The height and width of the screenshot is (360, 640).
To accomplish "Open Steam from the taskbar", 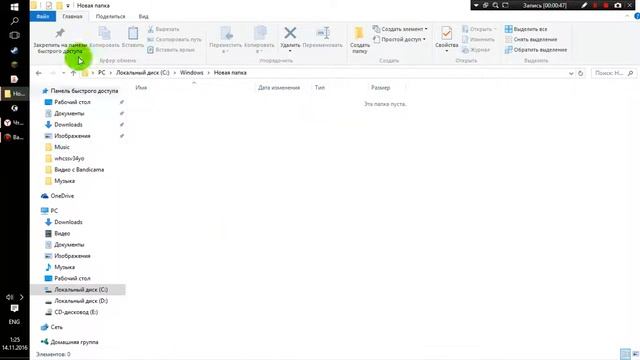I will (14, 51).
